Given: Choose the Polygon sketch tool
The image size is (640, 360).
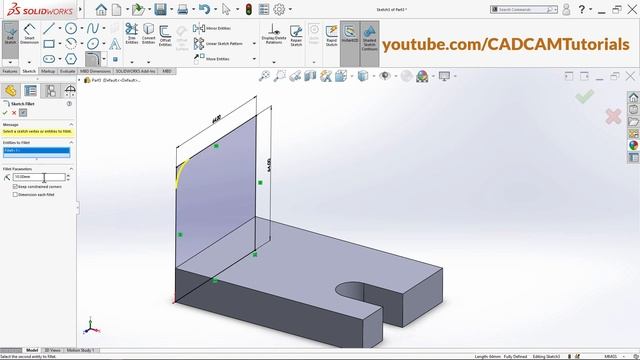Looking at the screenshot, I should pyautogui.click(x=71, y=59).
